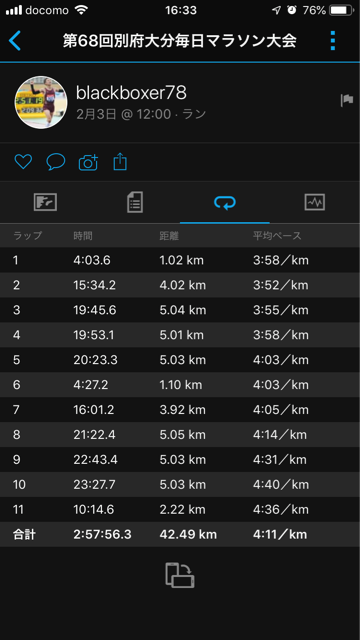
Task: Select the laps tab
Action: click(x=225, y=202)
